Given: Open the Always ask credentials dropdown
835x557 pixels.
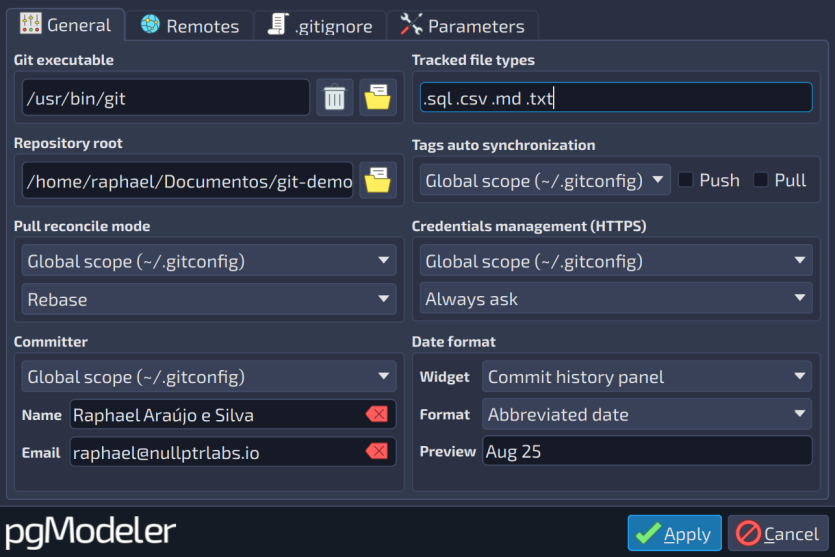Looking at the screenshot, I should point(616,298).
